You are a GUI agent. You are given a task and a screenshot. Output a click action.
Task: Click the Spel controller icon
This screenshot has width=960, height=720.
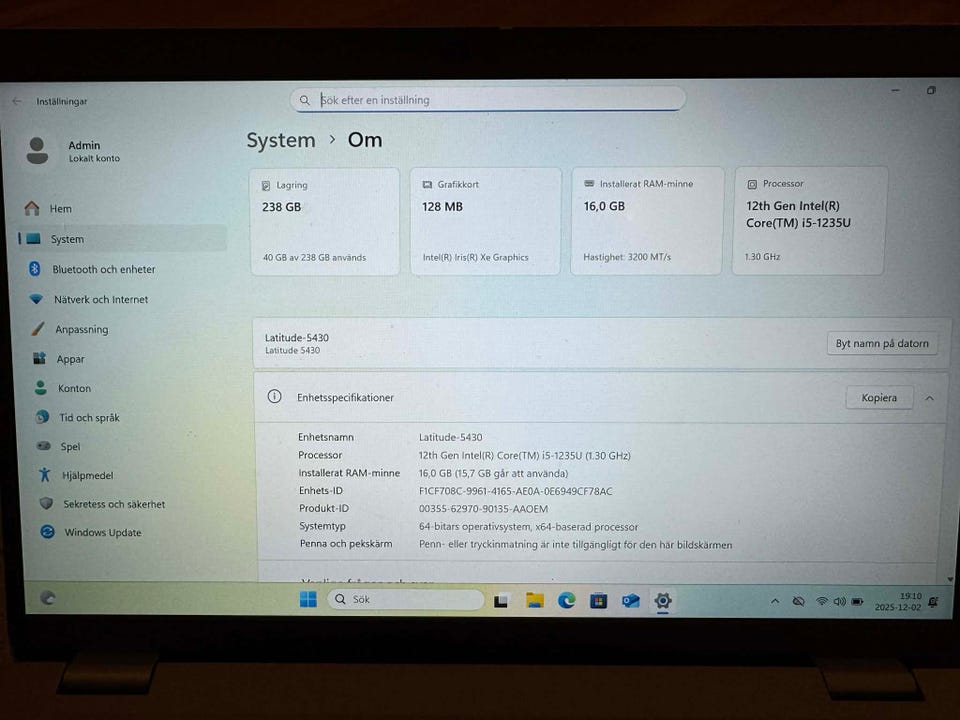[43, 446]
